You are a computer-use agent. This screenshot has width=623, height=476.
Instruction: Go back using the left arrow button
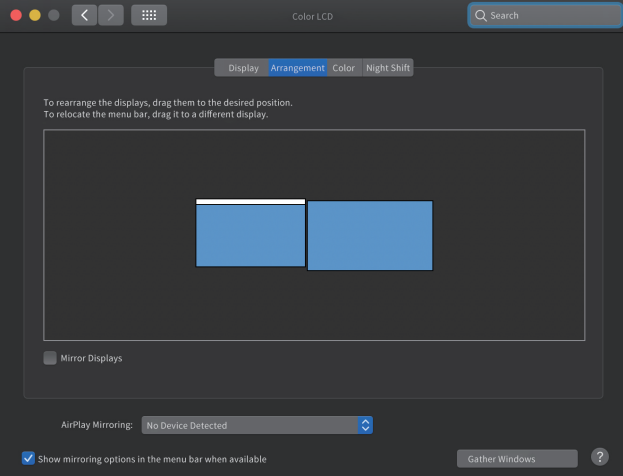tap(85, 15)
